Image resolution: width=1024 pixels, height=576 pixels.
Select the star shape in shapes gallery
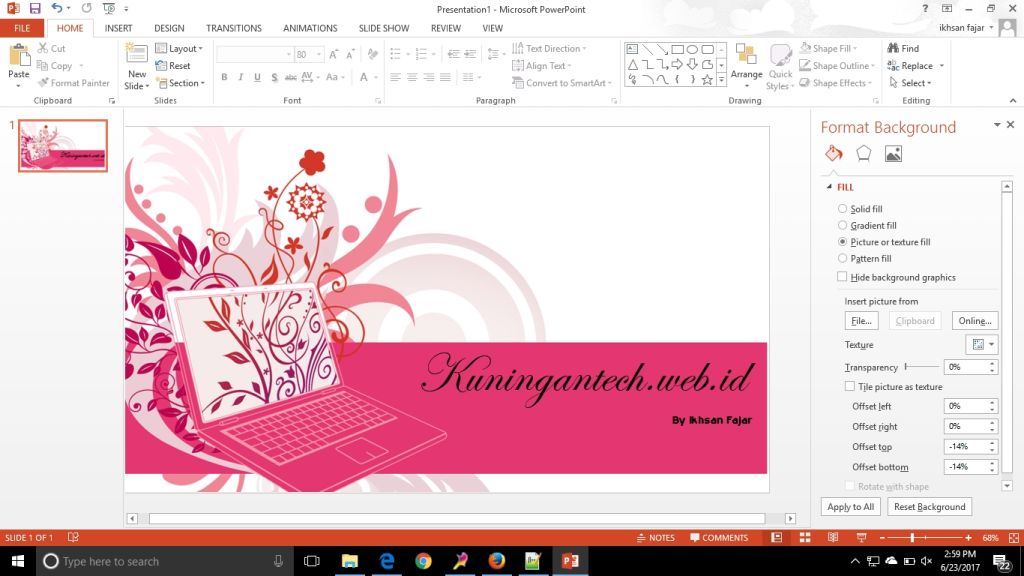click(x=707, y=80)
